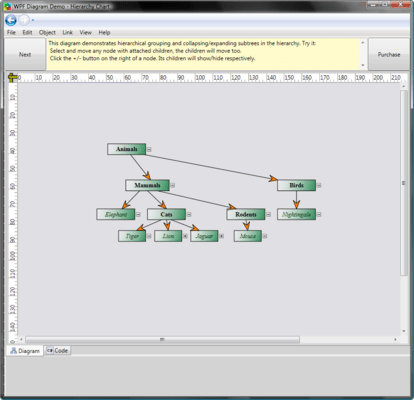Image resolution: width=414 pixels, height=400 pixels.
Task: Toggle the expander beside Jaguar node
Action: coord(221,236)
